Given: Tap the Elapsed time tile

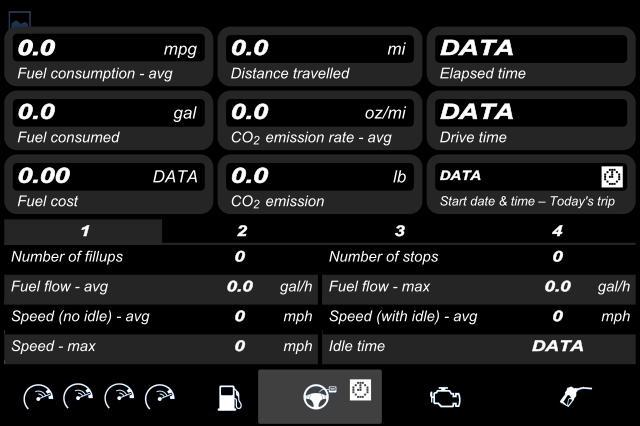Looking at the screenshot, I should pyautogui.click(x=531, y=57).
